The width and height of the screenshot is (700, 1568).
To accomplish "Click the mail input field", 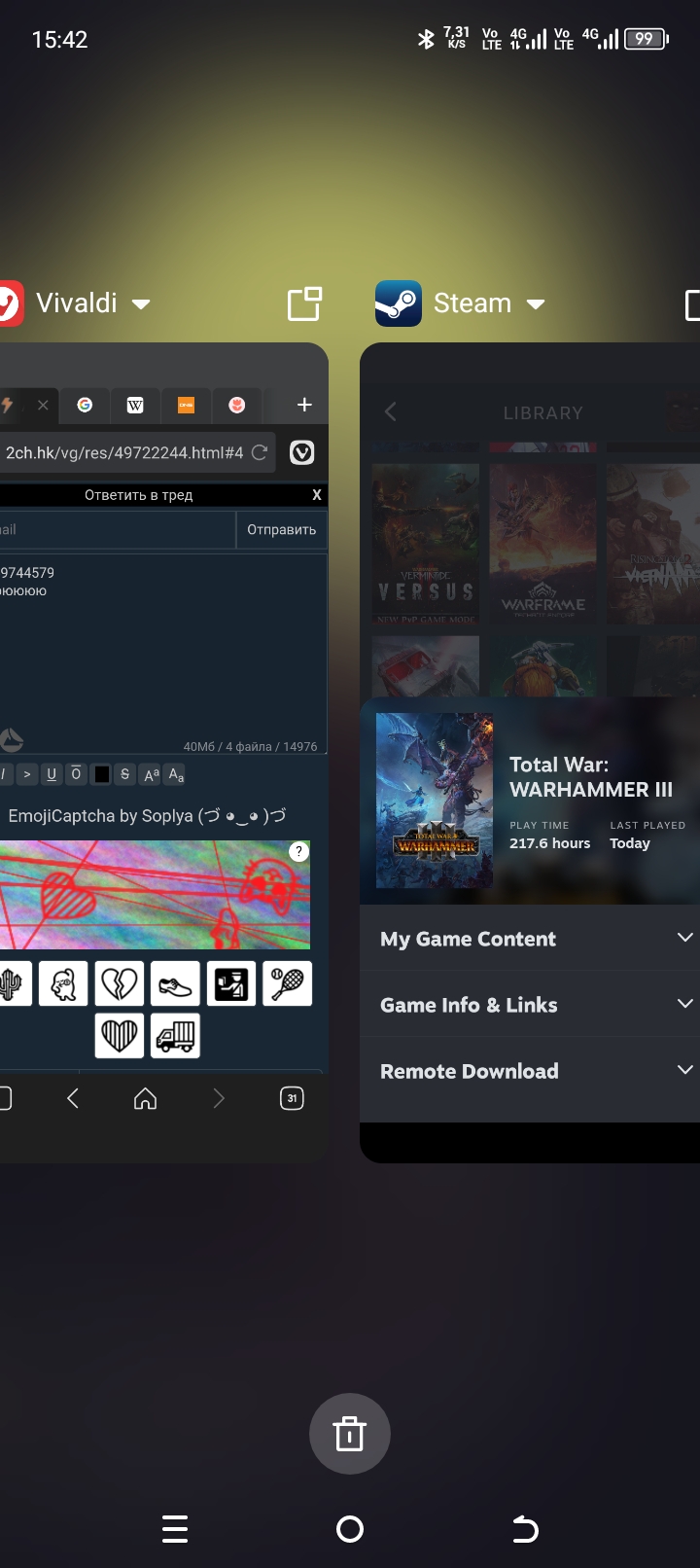I will 117,530.
